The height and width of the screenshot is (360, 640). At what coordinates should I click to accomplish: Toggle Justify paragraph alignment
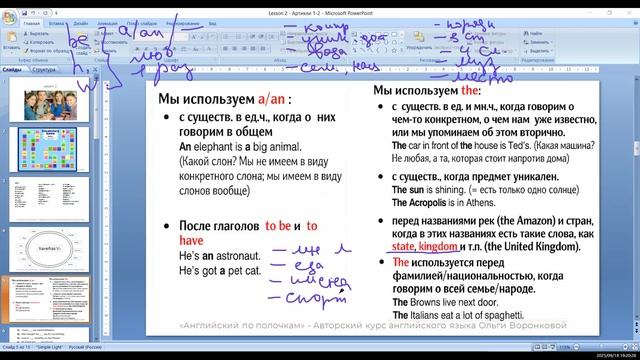(x=253, y=49)
